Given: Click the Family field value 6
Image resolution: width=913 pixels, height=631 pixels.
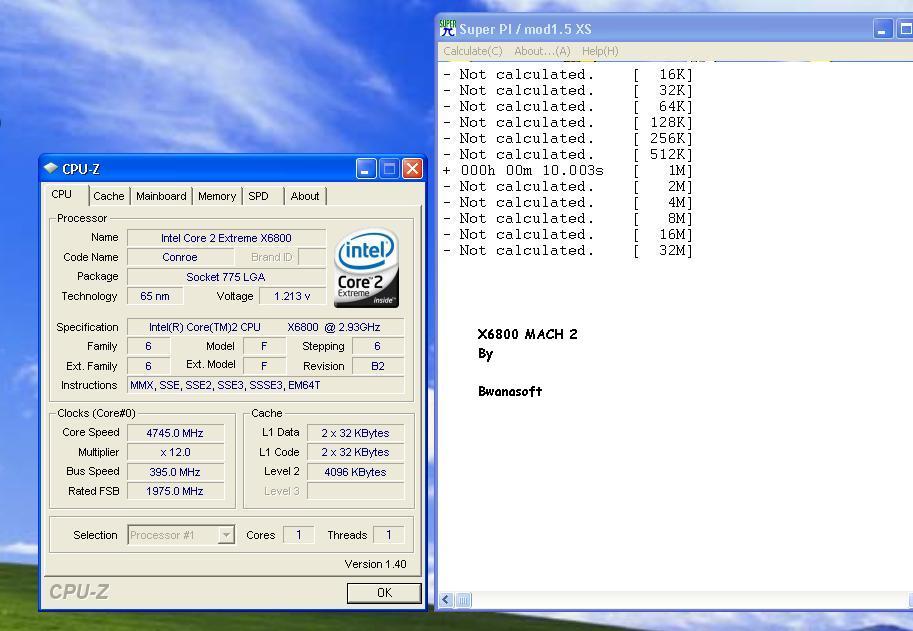Looking at the screenshot, I should [148, 346].
